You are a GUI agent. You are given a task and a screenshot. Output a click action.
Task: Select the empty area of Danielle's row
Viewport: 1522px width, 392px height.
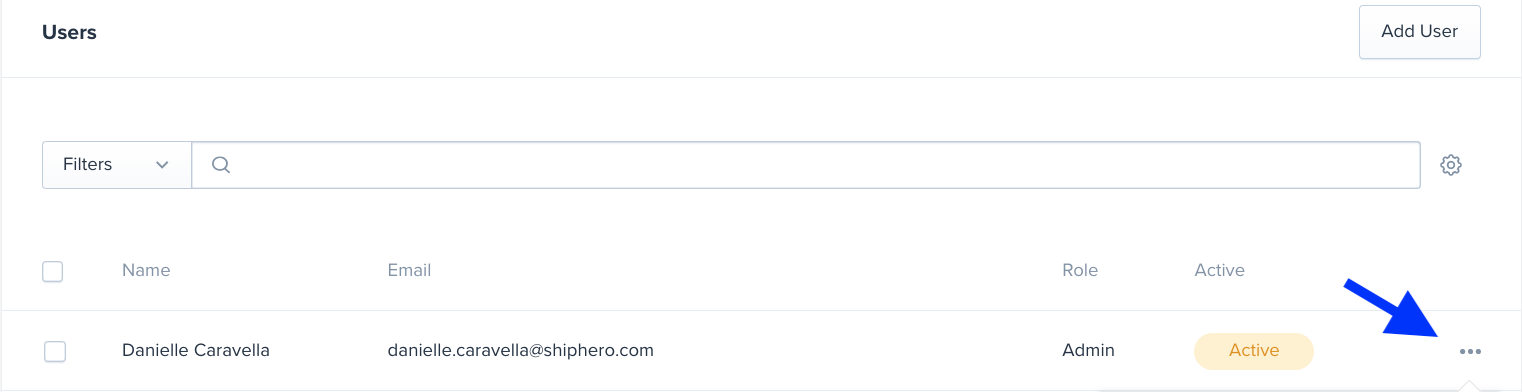coord(857,351)
